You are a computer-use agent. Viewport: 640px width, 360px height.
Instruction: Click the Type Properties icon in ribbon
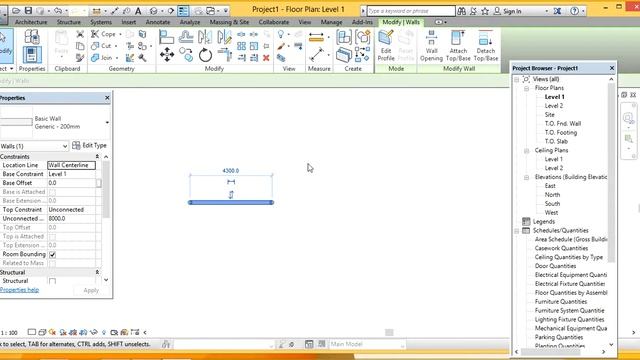[32, 37]
